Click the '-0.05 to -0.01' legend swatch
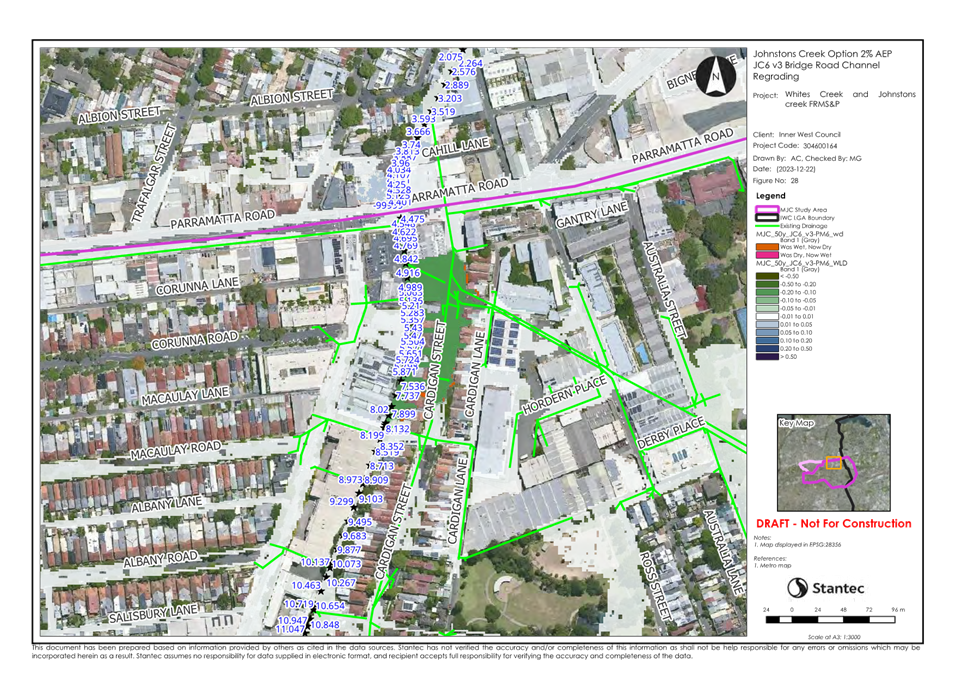The image size is (955, 676). pyautogui.click(x=767, y=308)
